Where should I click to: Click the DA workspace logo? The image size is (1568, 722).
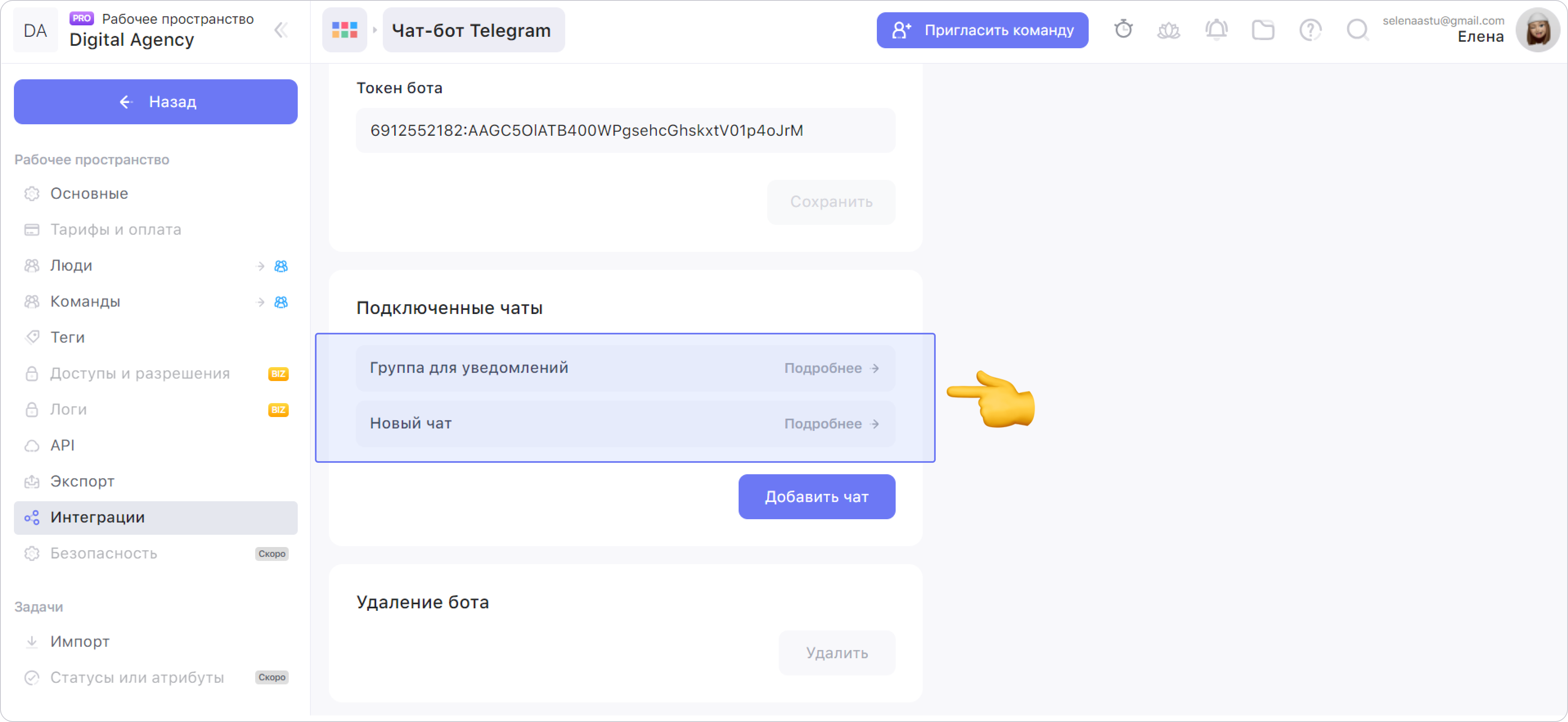[x=35, y=30]
